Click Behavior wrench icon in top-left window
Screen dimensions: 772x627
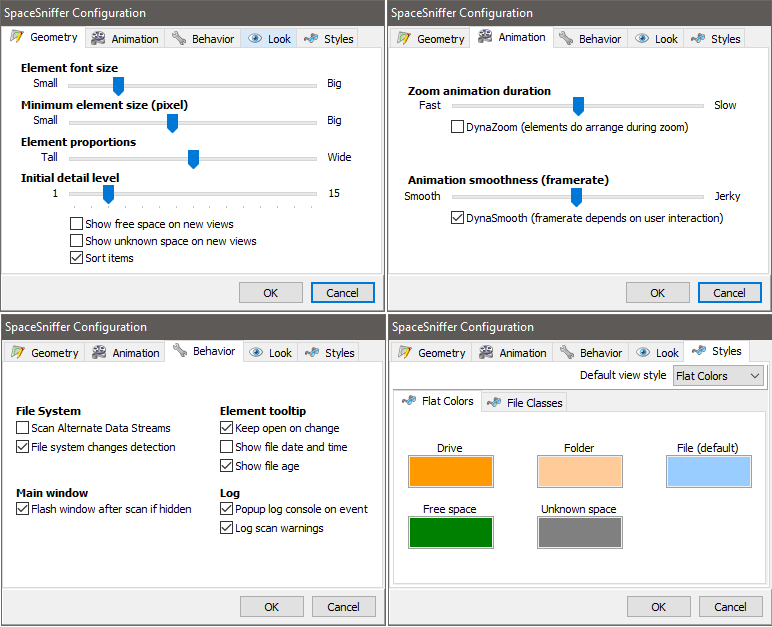click(179, 38)
